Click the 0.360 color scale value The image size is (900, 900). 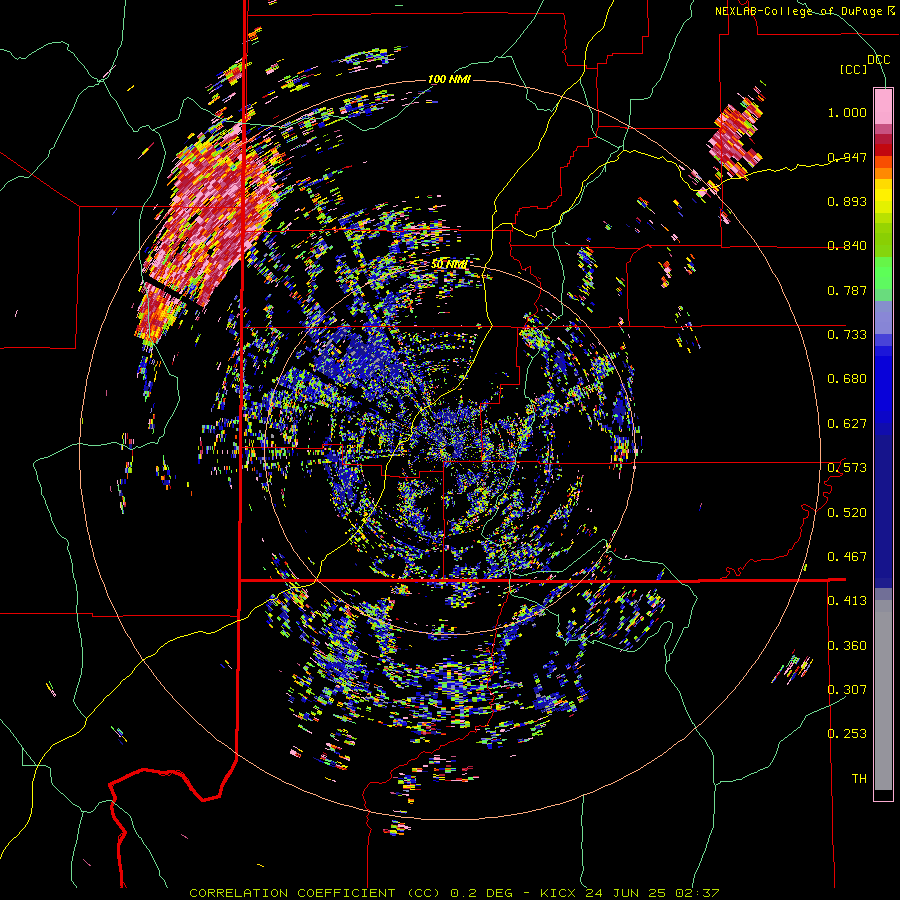[x=847, y=646]
